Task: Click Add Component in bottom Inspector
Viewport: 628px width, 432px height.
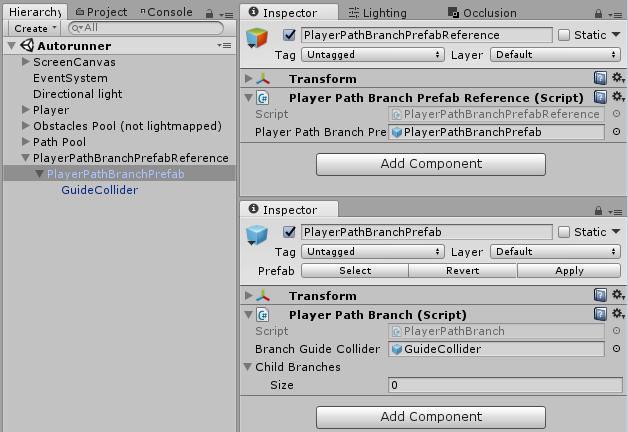Action: coord(431,417)
